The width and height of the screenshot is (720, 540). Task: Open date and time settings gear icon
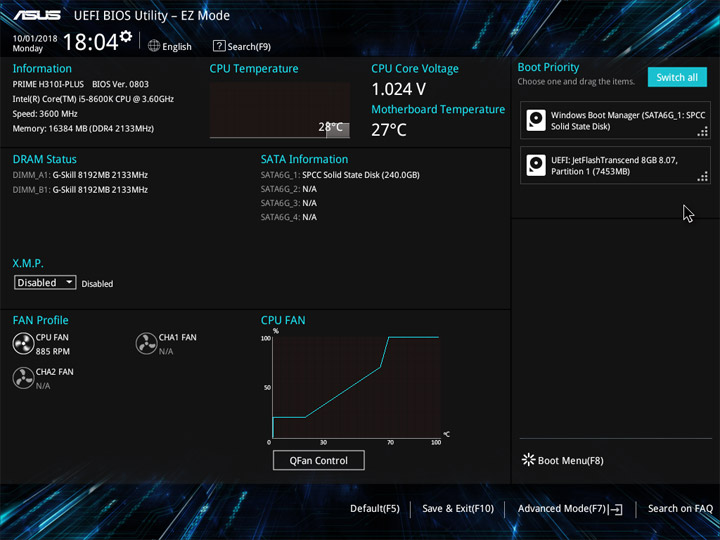click(x=126, y=36)
